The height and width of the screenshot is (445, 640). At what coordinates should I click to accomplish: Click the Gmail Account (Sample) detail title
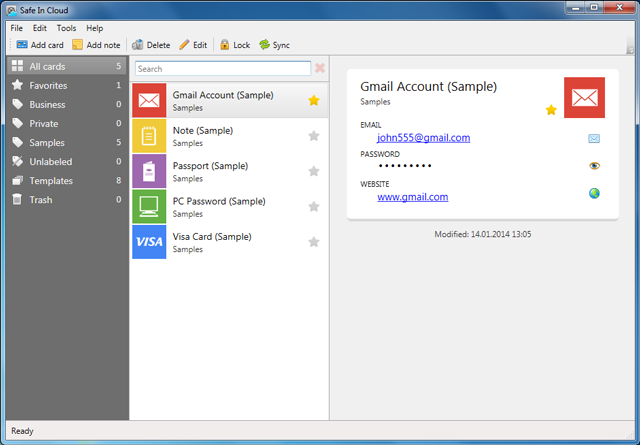pyautogui.click(x=429, y=87)
